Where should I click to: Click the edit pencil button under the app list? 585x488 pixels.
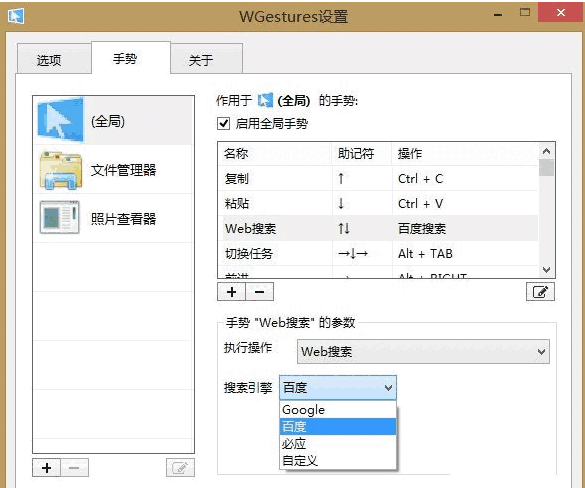click(x=180, y=467)
